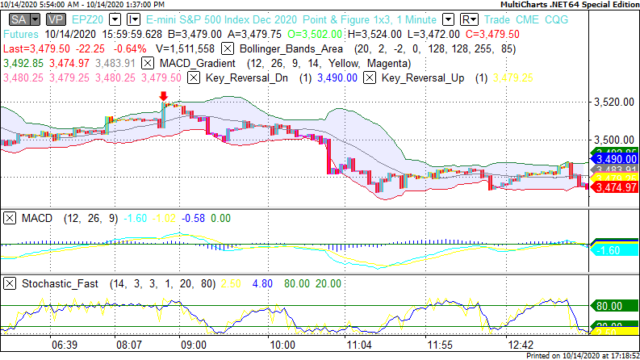
Task: Click the 09:00 time axis label
Action: (x=193, y=345)
